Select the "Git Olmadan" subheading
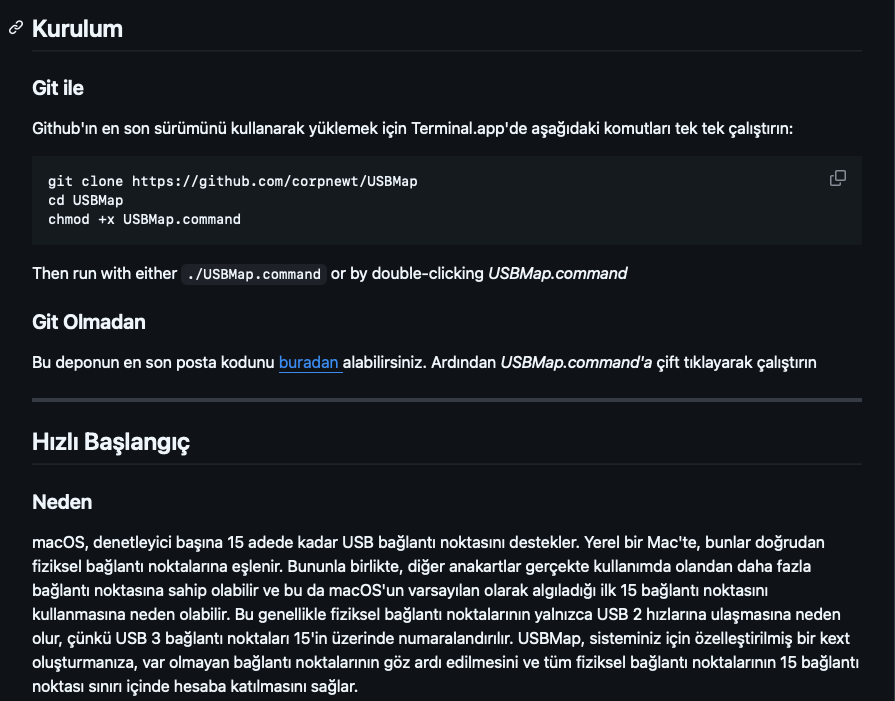 89,322
